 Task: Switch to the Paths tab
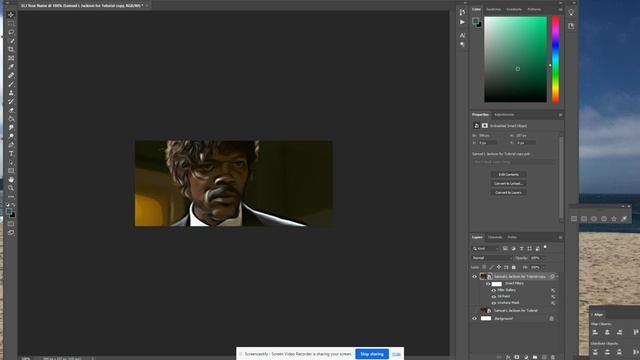pyautogui.click(x=512, y=237)
